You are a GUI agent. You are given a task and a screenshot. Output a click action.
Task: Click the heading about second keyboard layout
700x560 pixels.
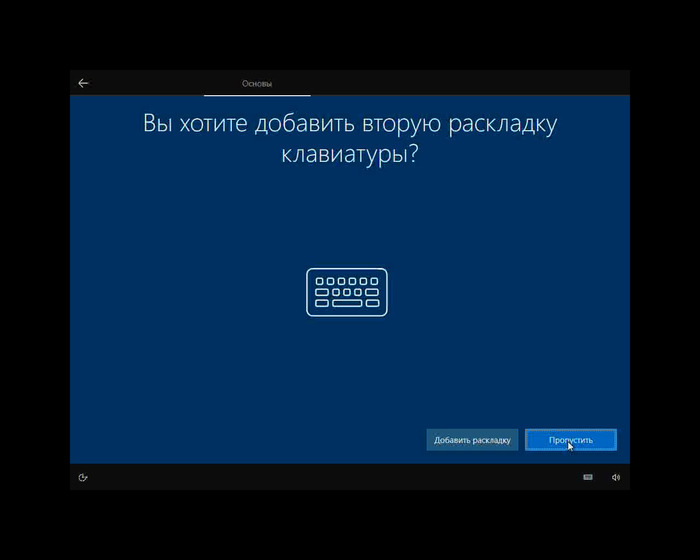pos(349,140)
